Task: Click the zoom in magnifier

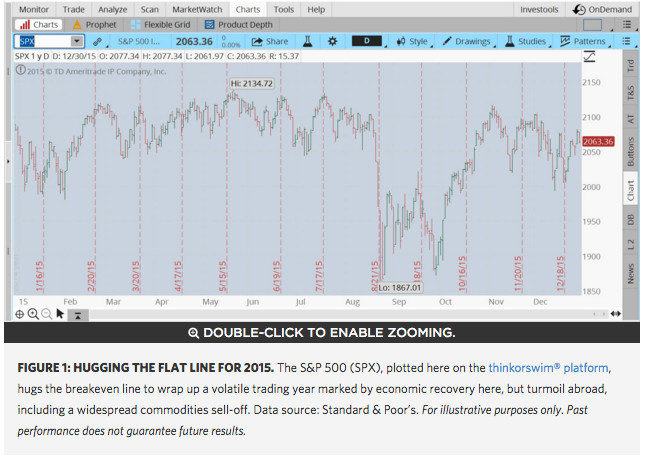Action: [33, 314]
